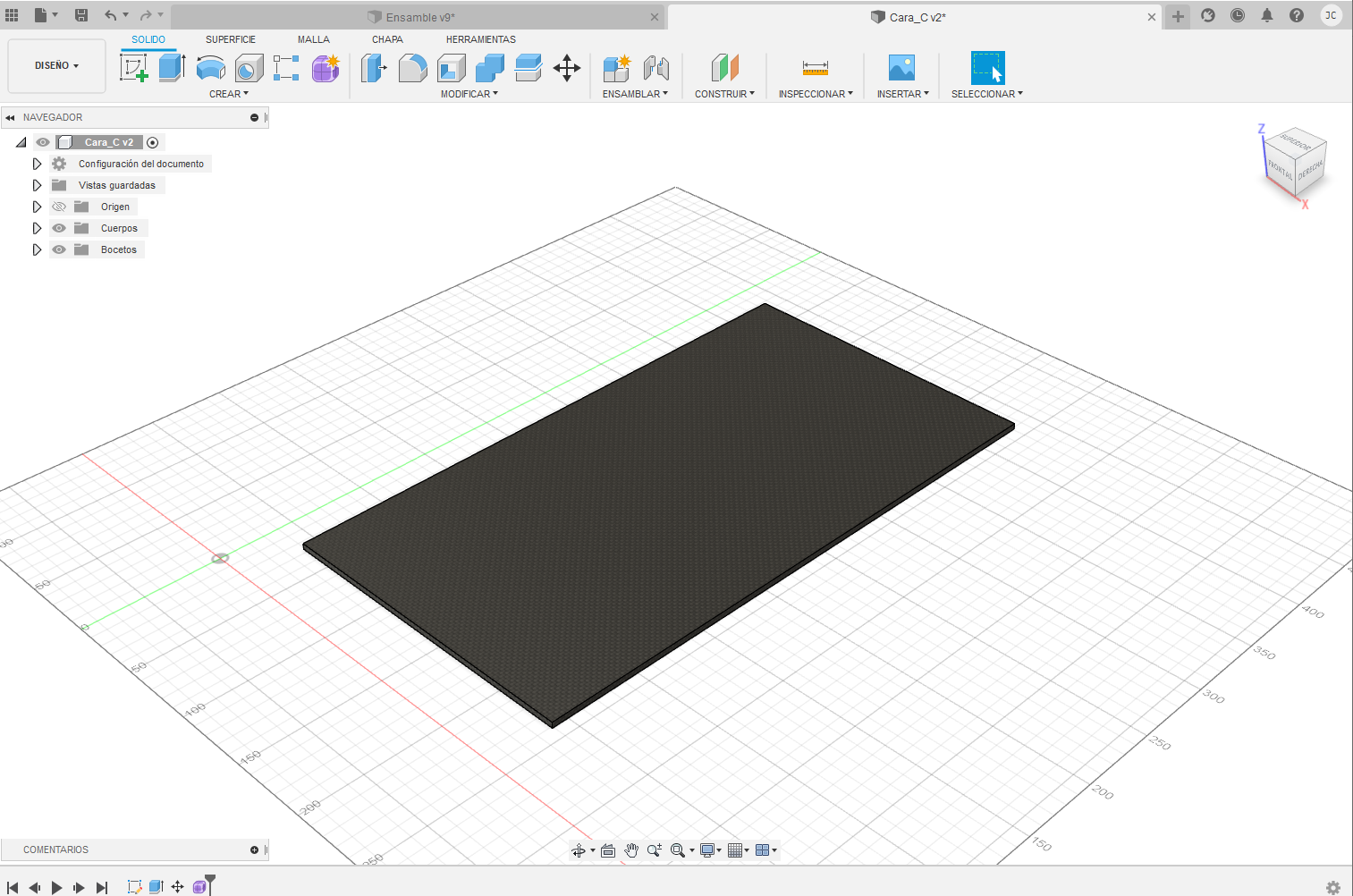
Task: Select the Move/Copy arrows tool
Action: (567, 68)
